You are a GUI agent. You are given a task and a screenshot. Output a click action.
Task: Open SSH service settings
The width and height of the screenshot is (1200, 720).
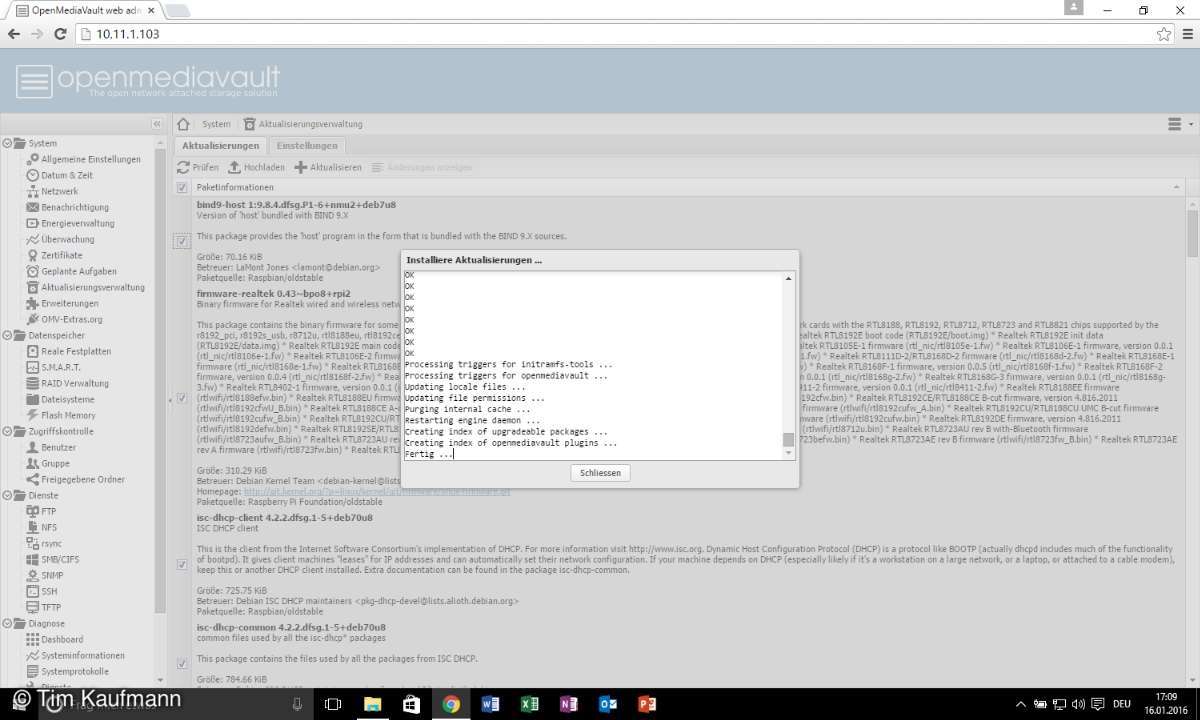point(49,591)
